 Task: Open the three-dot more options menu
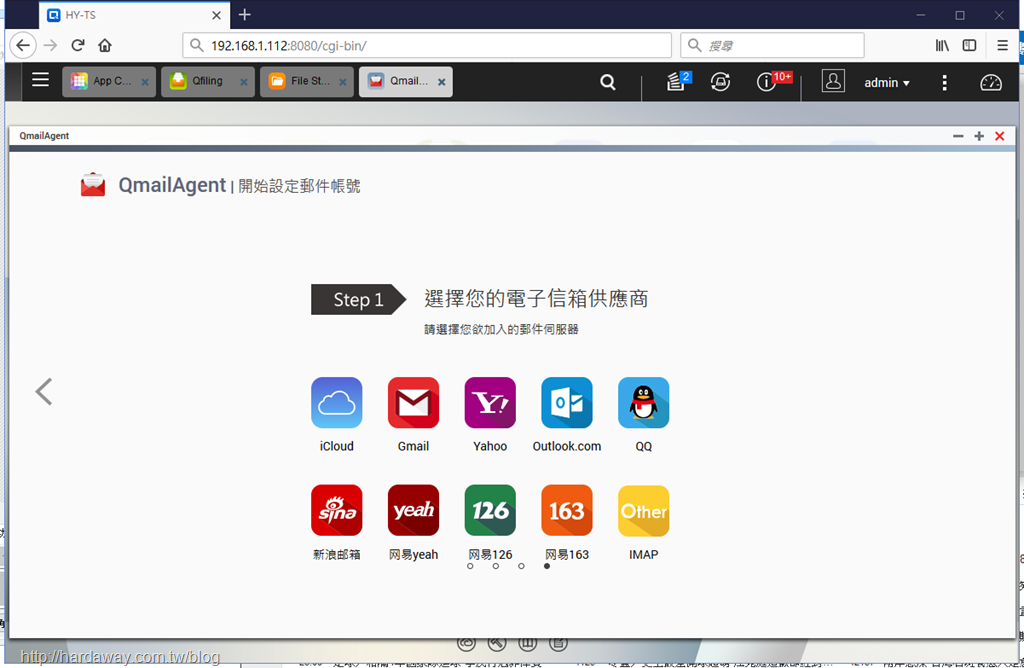(x=944, y=82)
